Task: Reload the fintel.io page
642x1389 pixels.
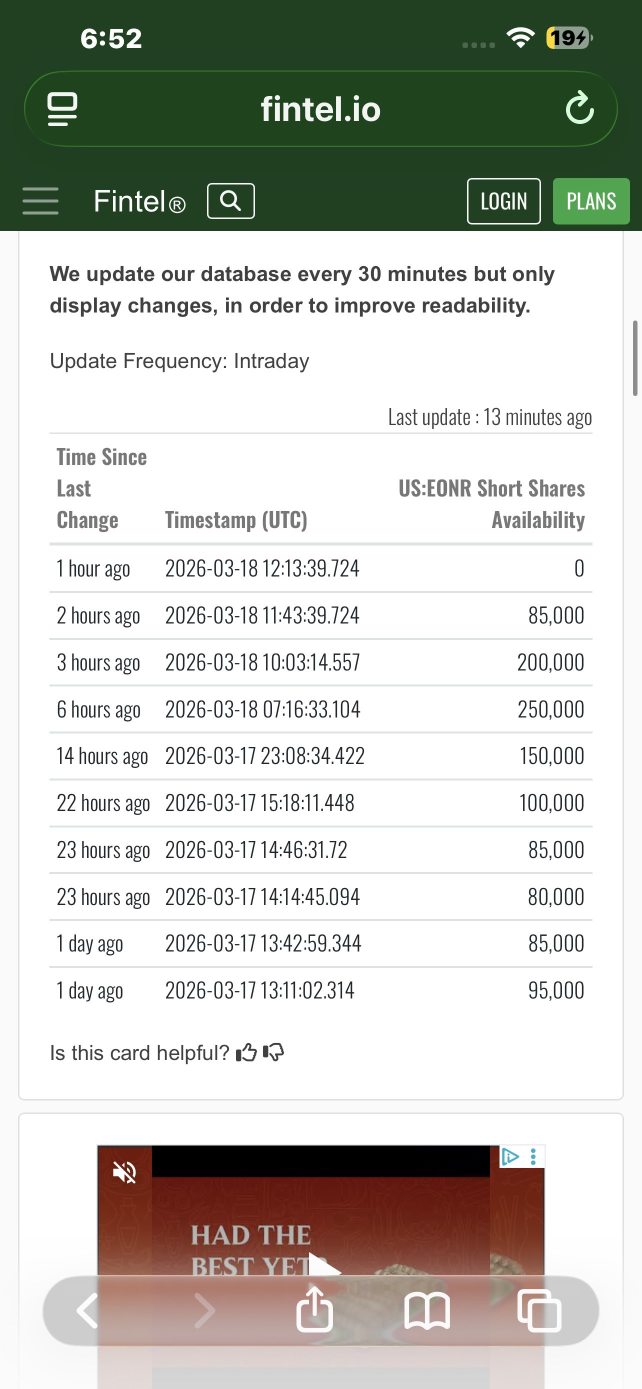Action: 580,109
